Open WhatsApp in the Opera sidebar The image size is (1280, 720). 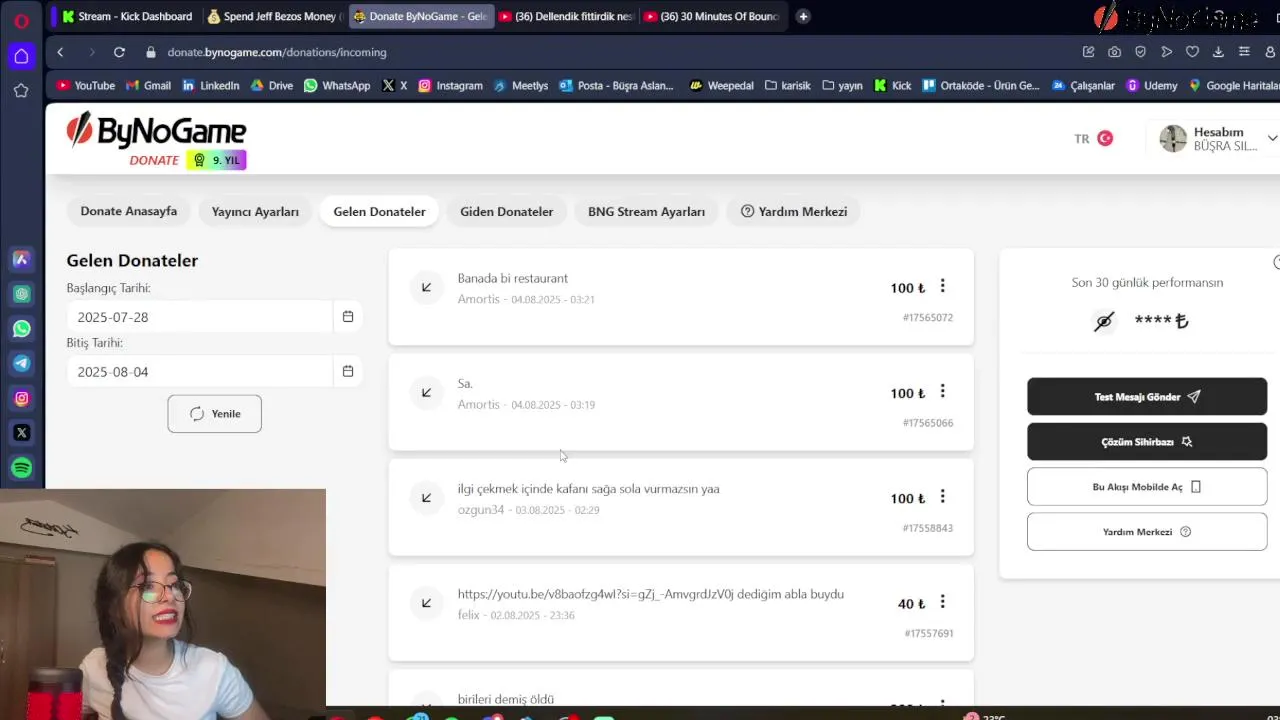(x=21, y=329)
